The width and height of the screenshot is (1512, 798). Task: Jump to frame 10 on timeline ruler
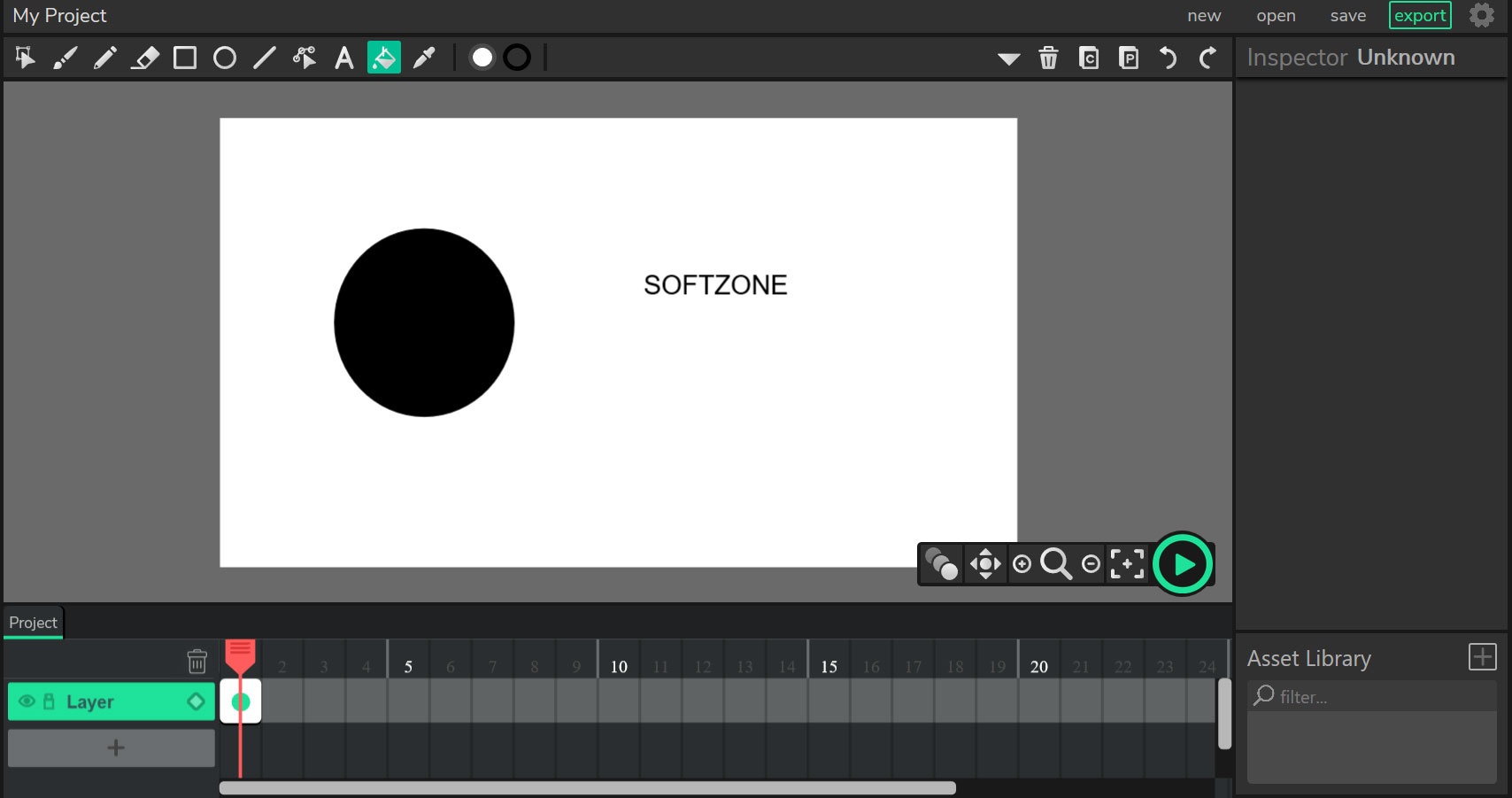[619, 667]
